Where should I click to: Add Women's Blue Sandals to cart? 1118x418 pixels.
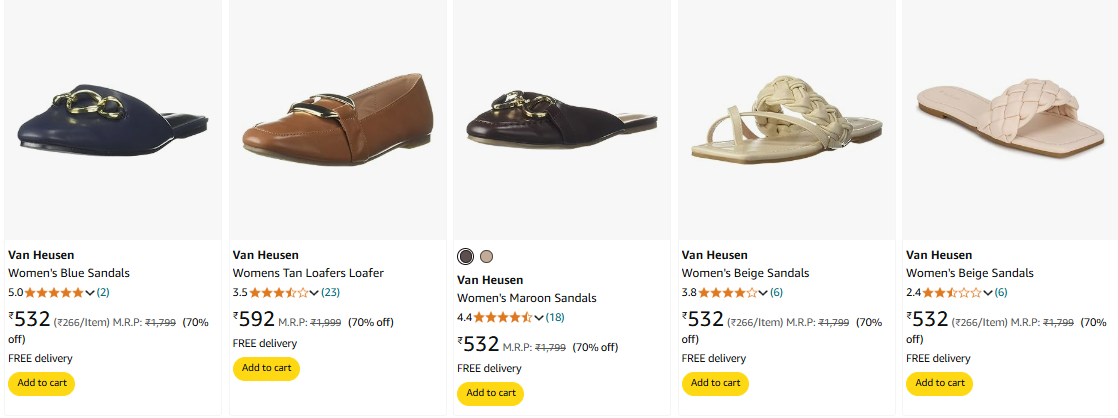(41, 383)
